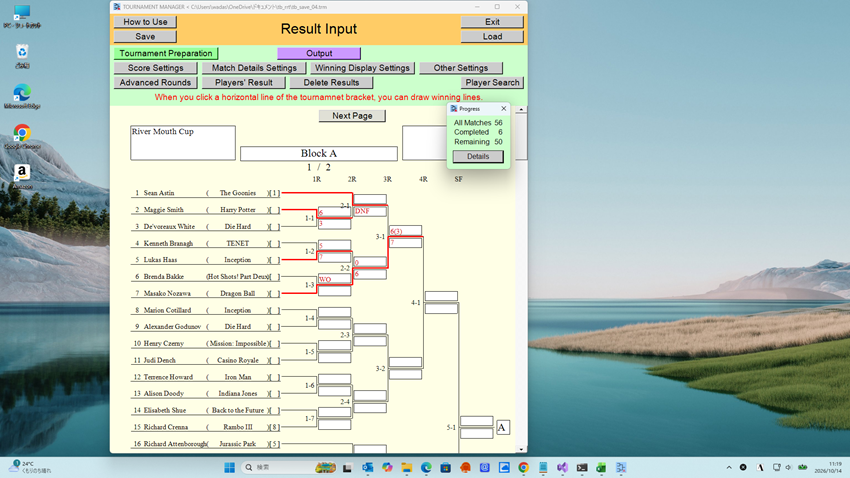Open the PC desktop icon
The width and height of the screenshot is (850, 478).
[x=22, y=16]
